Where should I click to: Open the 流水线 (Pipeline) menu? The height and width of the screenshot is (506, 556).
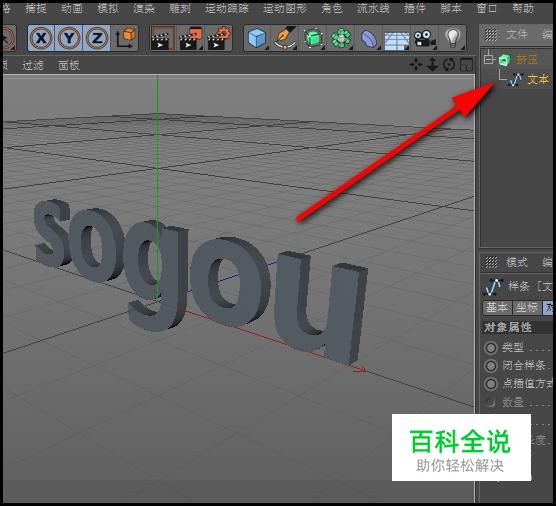click(x=373, y=9)
